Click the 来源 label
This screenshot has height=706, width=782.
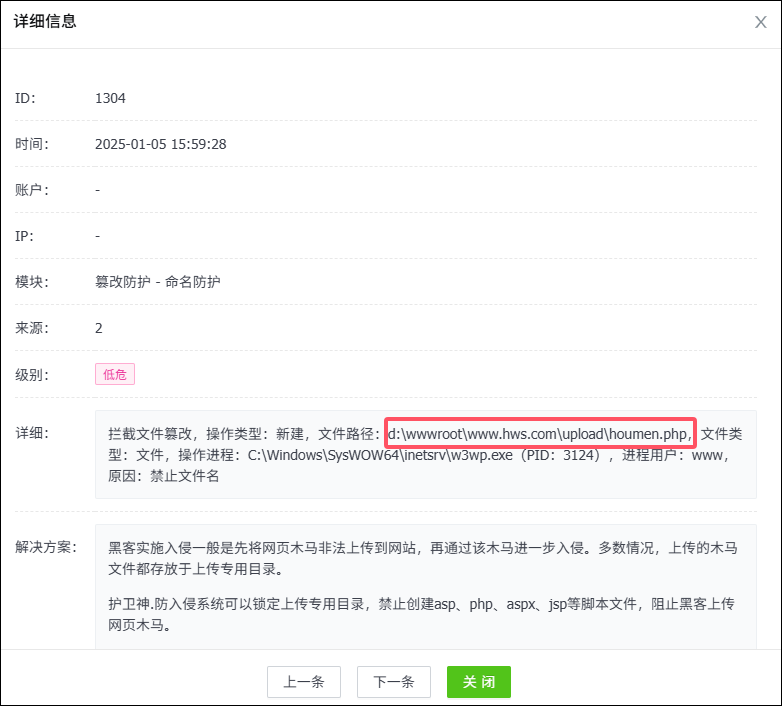[x=32, y=328]
